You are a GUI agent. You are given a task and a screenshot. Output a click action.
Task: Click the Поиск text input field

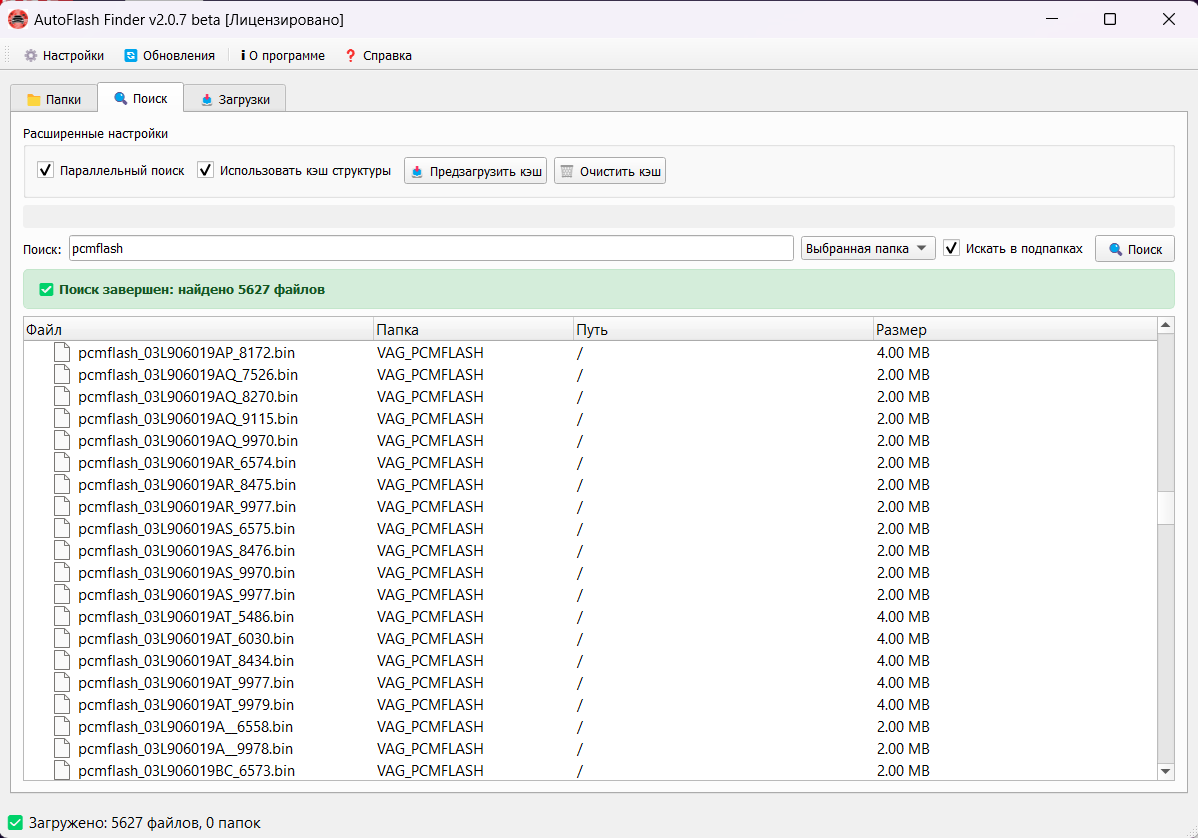[x=430, y=248]
